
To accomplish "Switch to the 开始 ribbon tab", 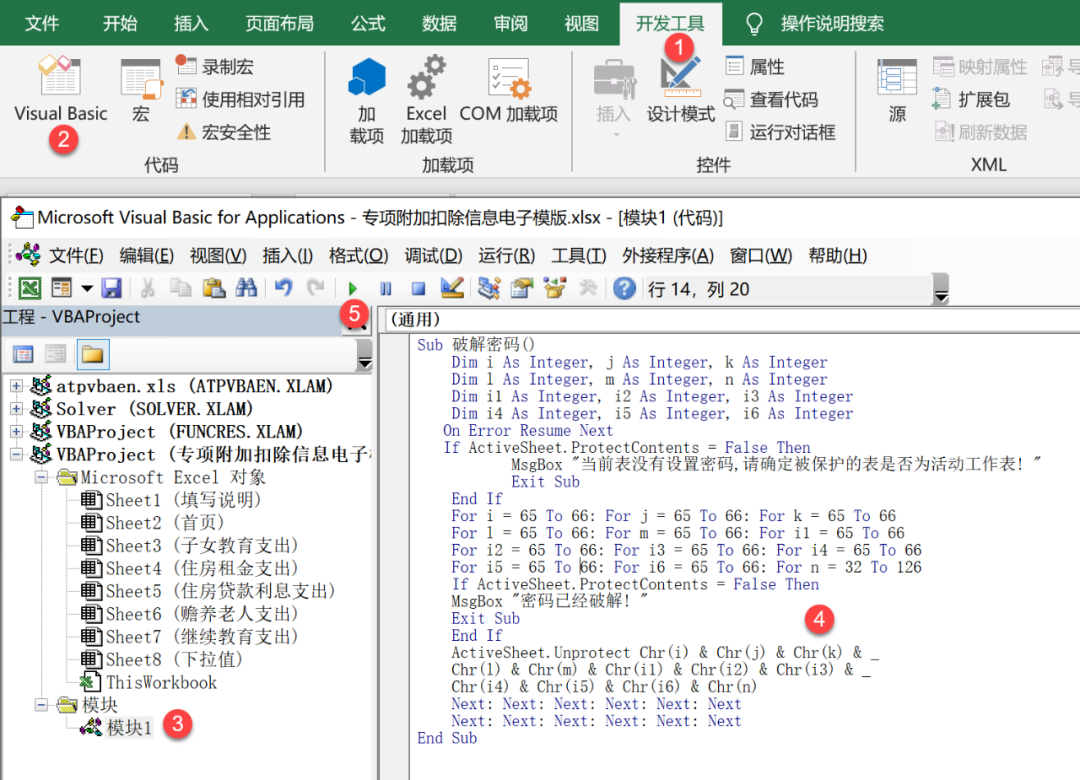I will (120, 23).
